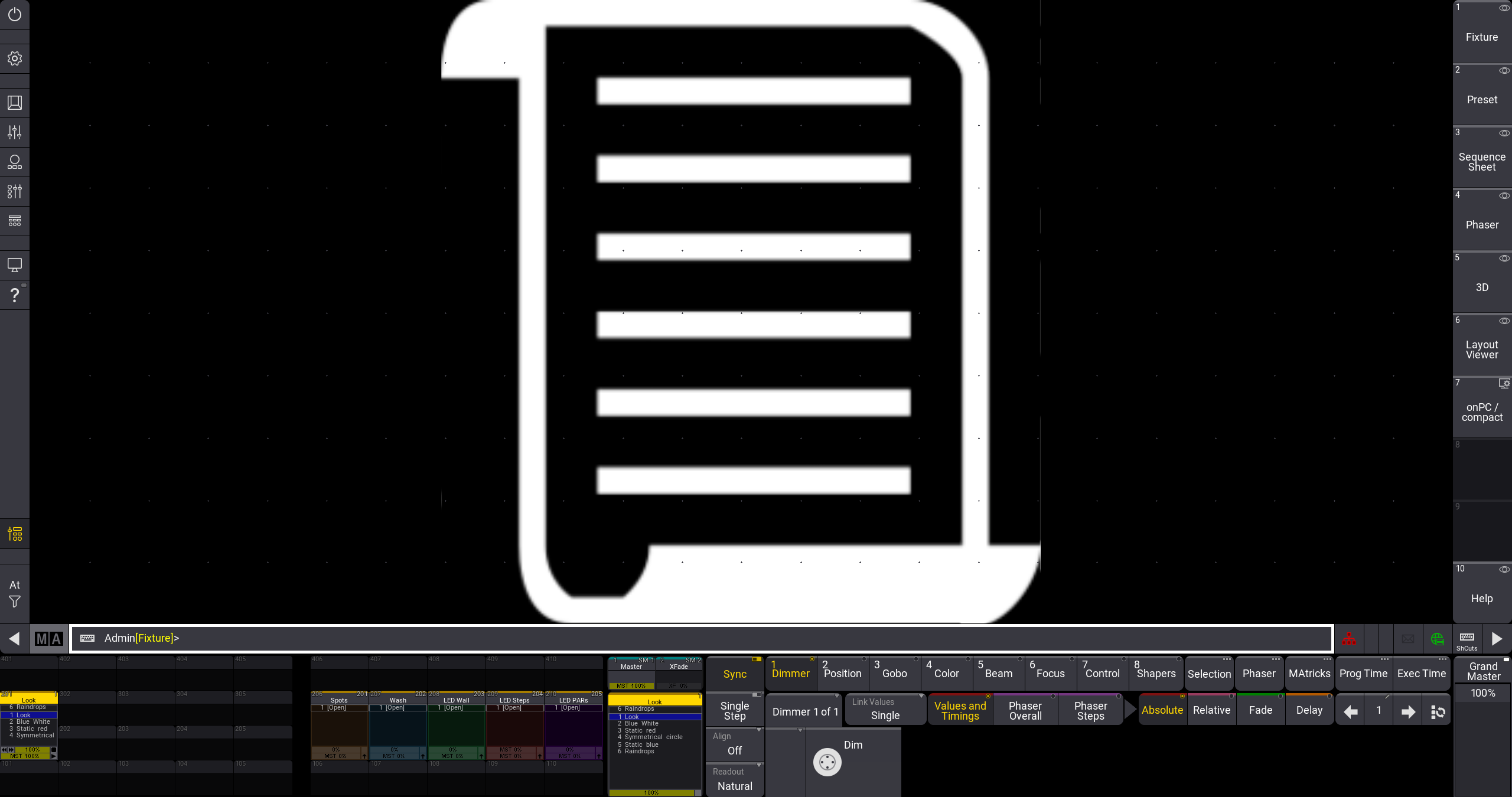Toggle Absolute value mode button
The height and width of the screenshot is (797, 1512).
point(1161,711)
